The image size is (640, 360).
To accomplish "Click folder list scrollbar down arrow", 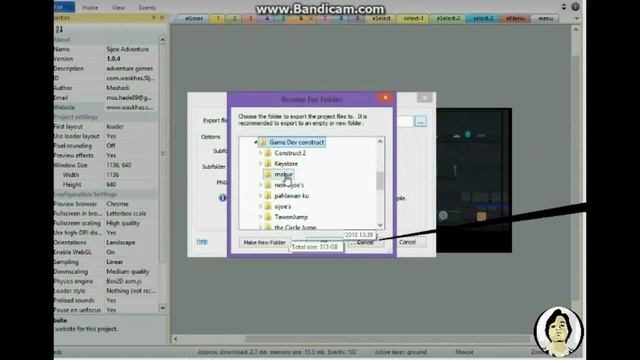I will point(380,225).
